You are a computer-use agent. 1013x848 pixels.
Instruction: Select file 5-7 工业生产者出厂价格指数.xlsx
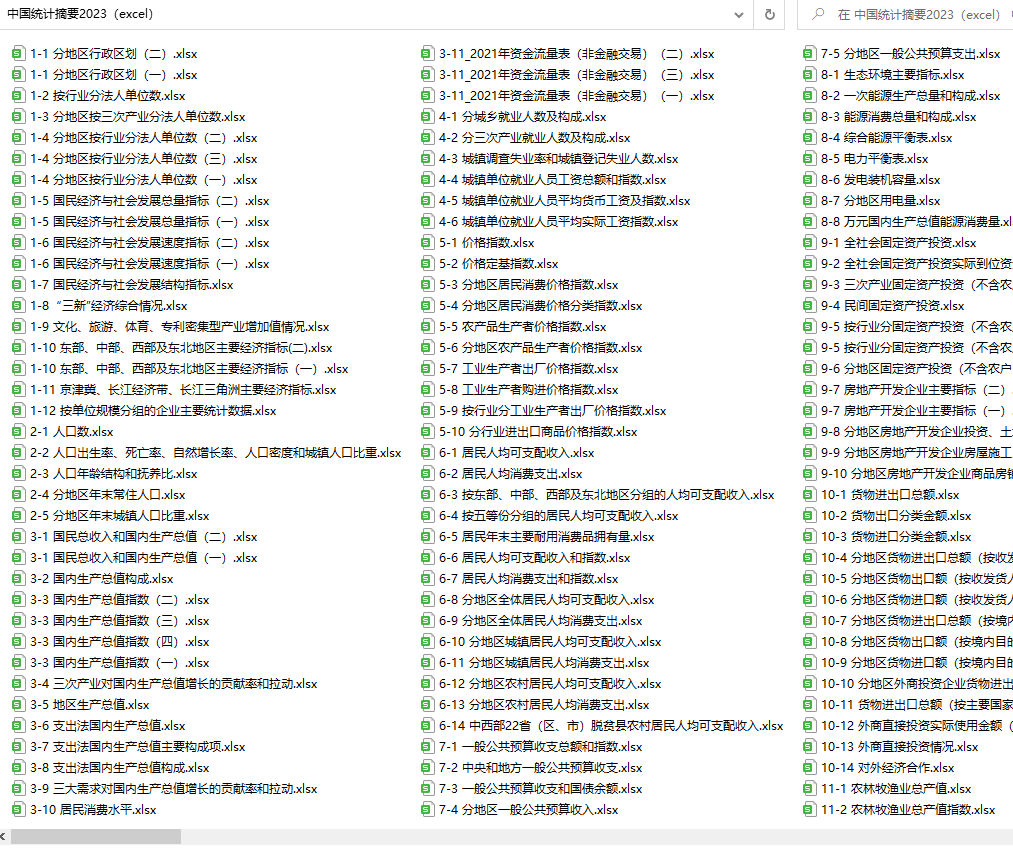(520, 369)
